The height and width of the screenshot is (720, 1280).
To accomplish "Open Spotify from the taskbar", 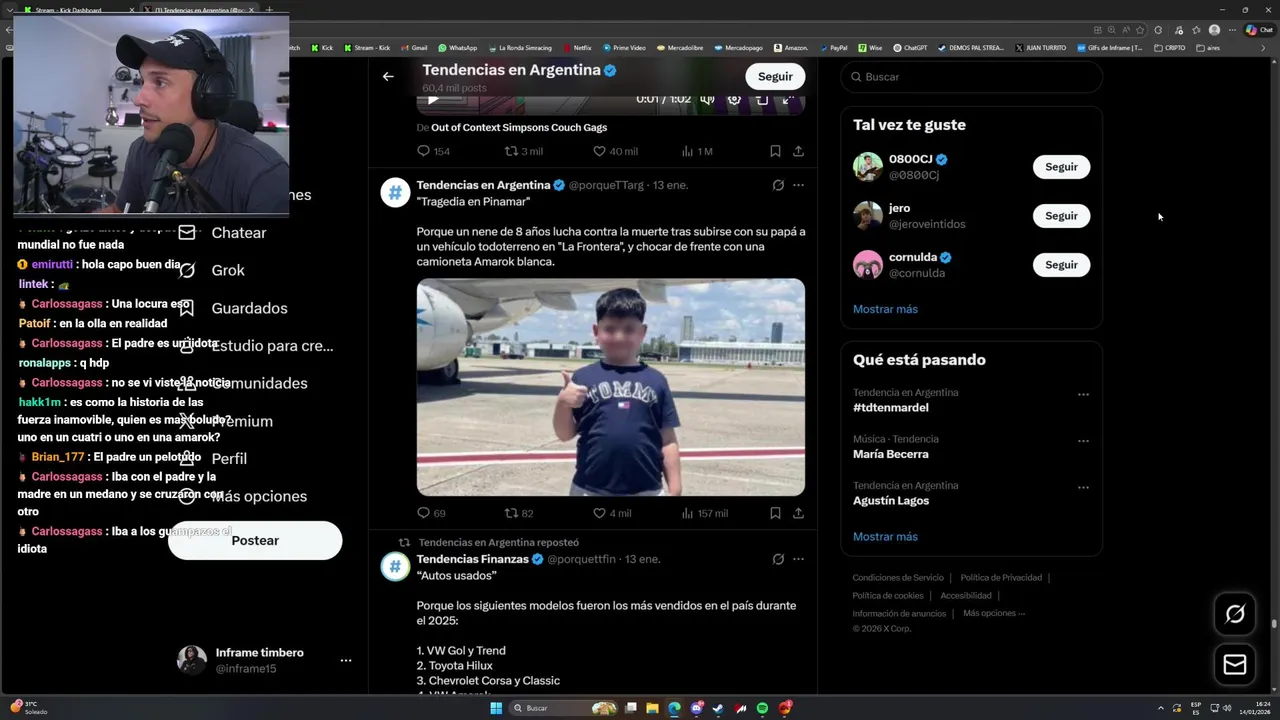I will point(763,708).
